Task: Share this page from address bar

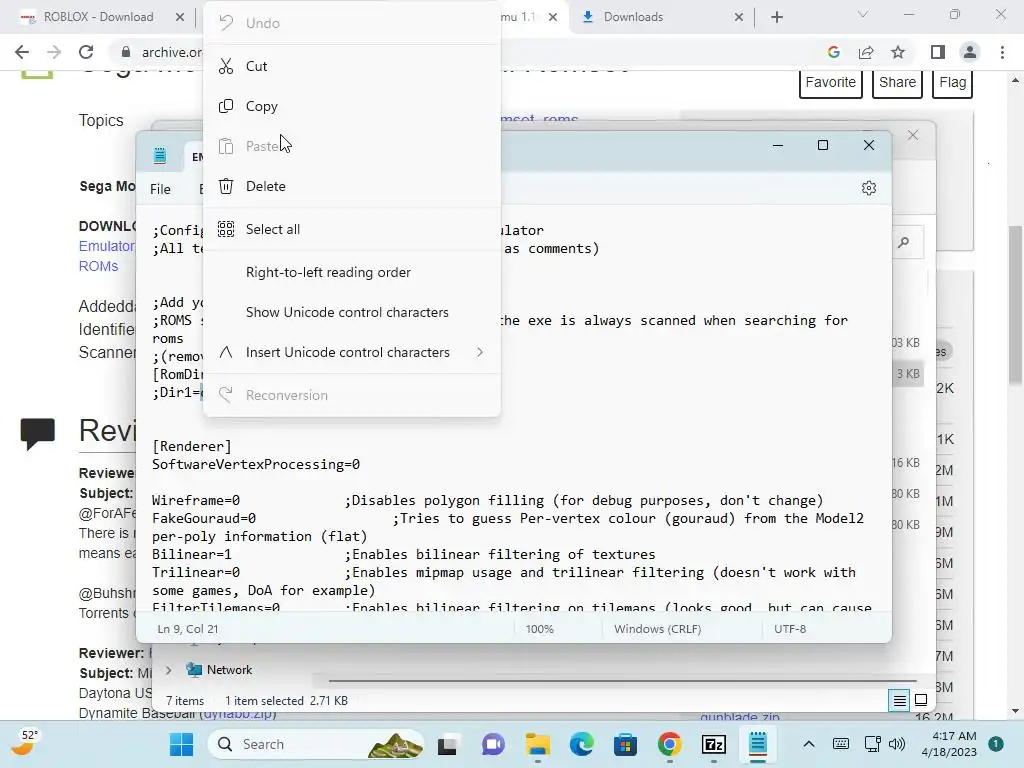Action: tap(866, 52)
